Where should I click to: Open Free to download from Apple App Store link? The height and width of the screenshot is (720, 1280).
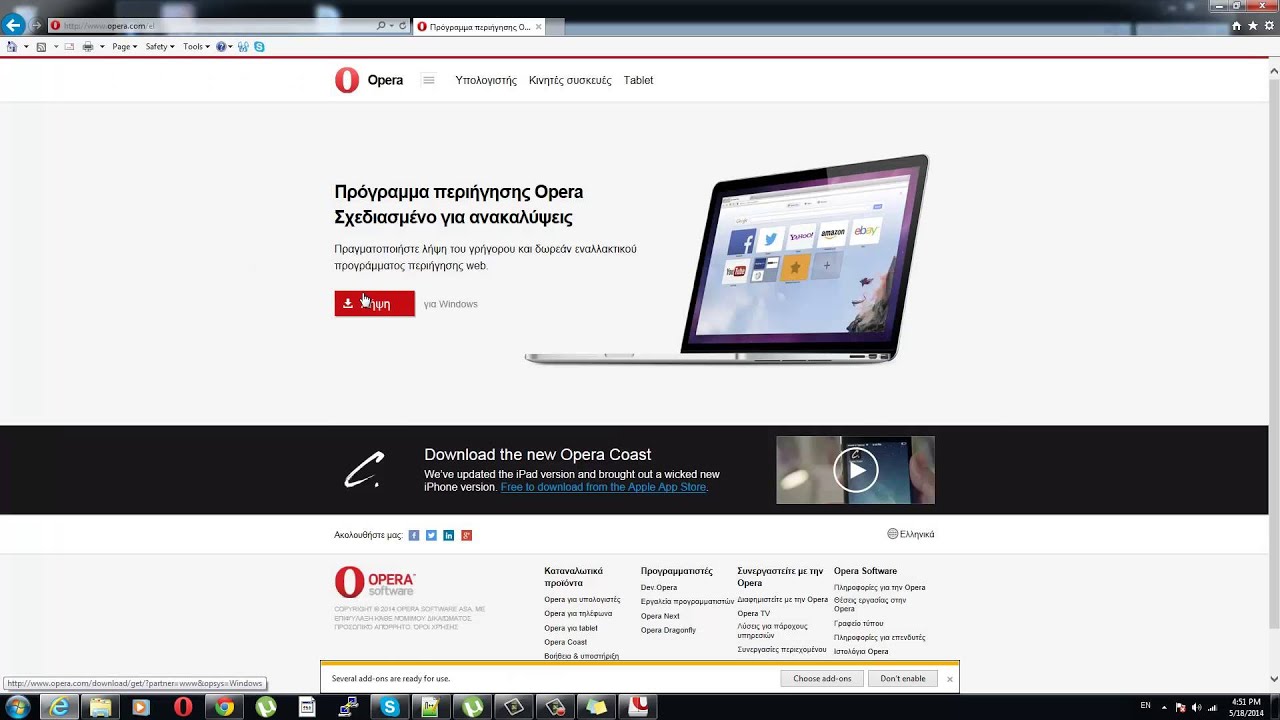604,487
